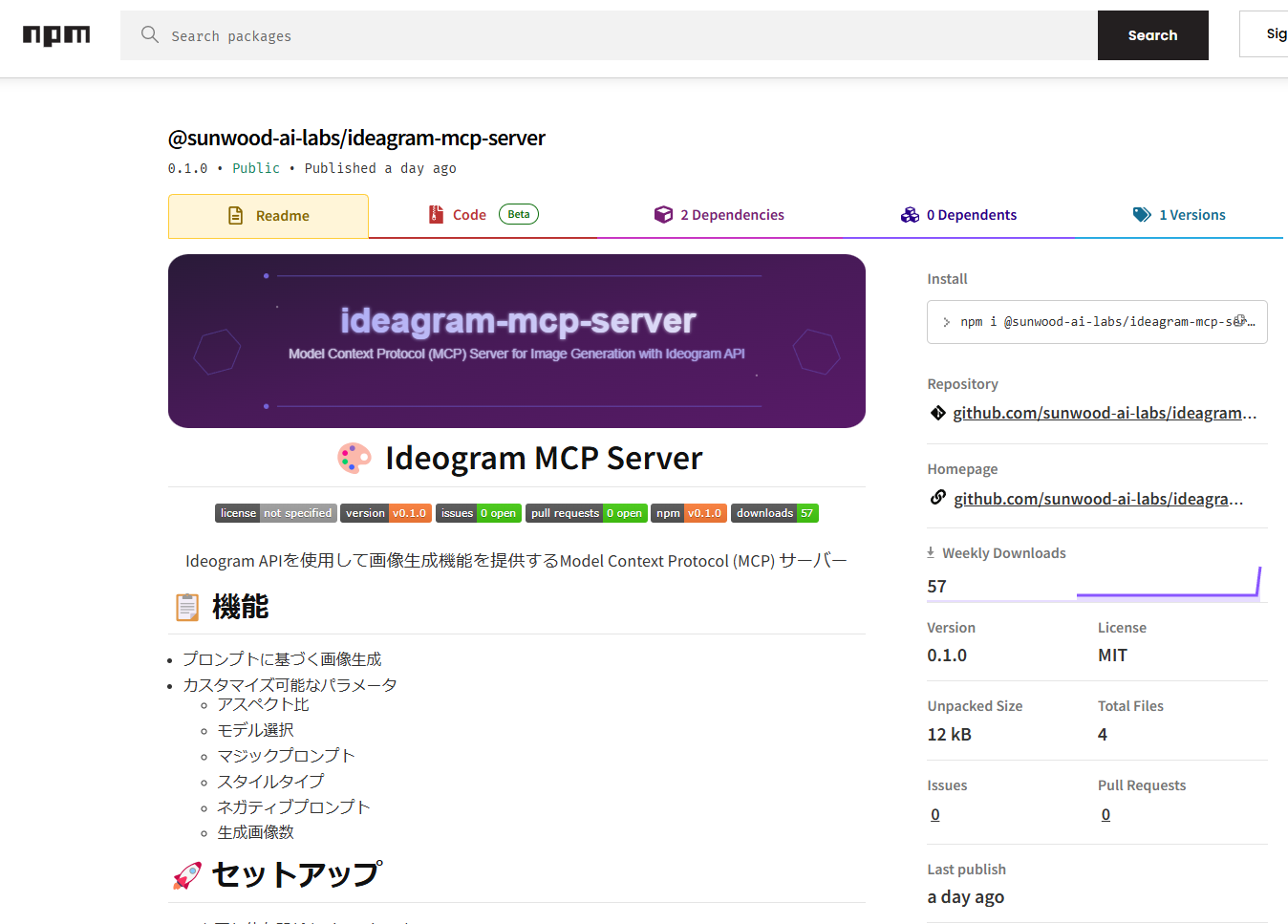Screen dimensions: 1288x924
Task: Open the GitHub repository link
Action: point(1104,413)
